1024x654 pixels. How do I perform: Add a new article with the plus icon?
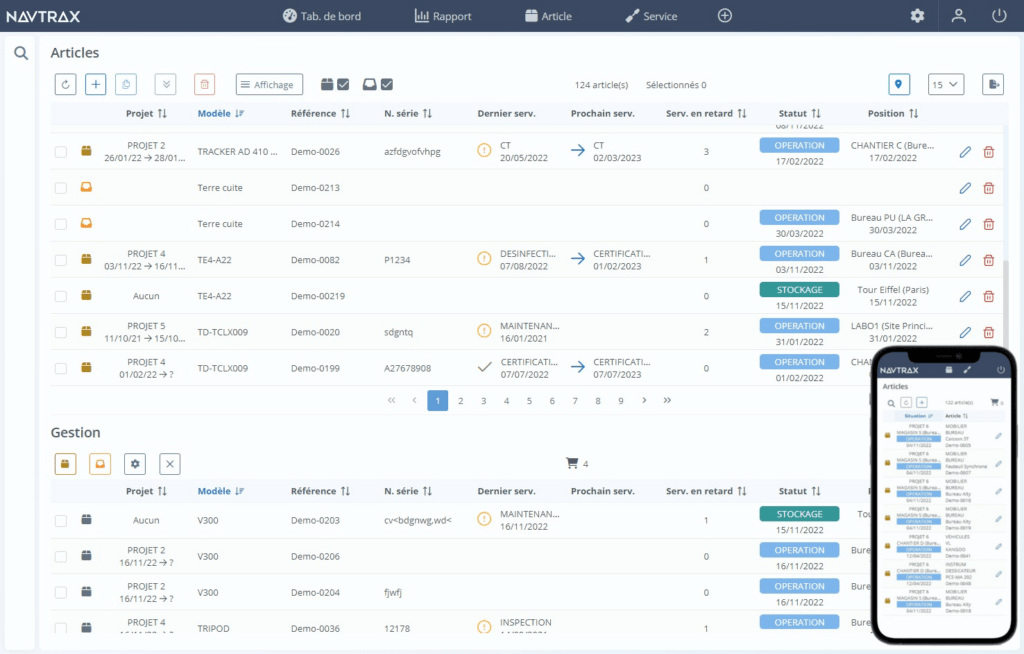pyautogui.click(x=95, y=84)
